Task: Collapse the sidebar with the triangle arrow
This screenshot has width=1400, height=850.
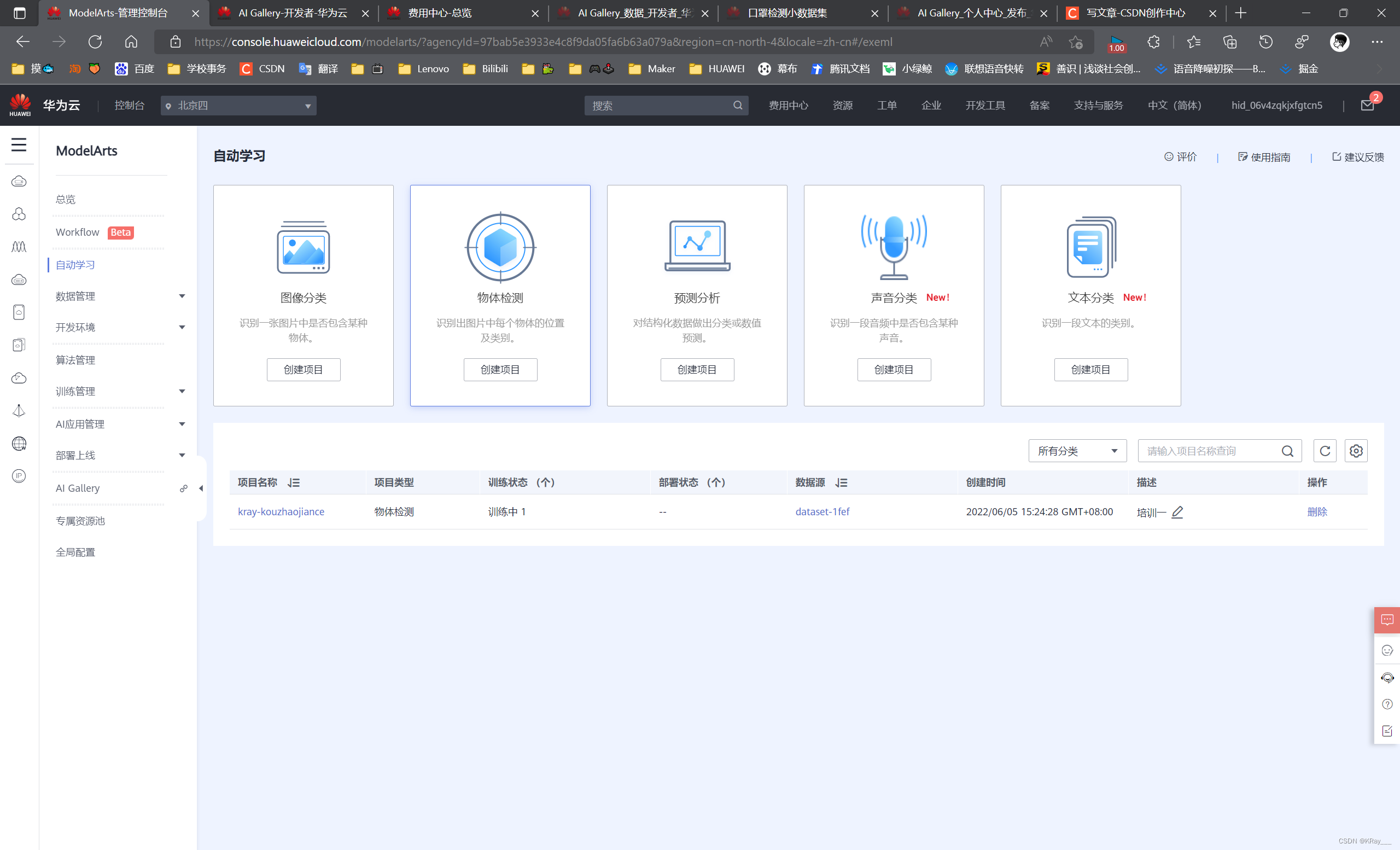Action: pos(201,488)
